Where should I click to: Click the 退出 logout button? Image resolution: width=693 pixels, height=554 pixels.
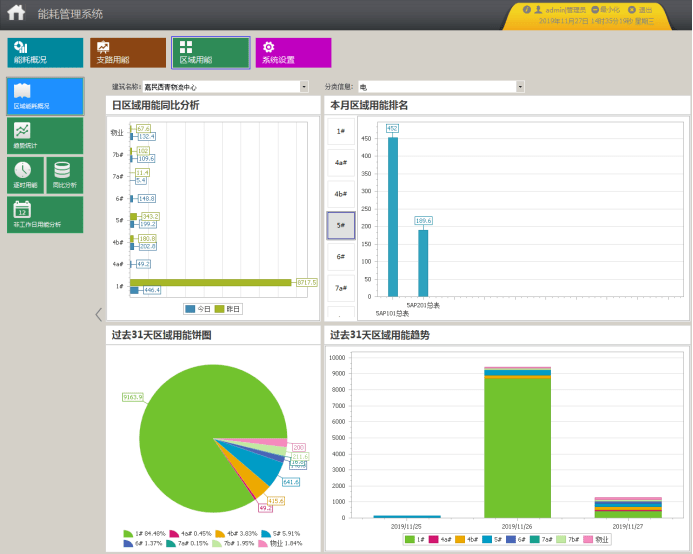pyautogui.click(x=640, y=10)
